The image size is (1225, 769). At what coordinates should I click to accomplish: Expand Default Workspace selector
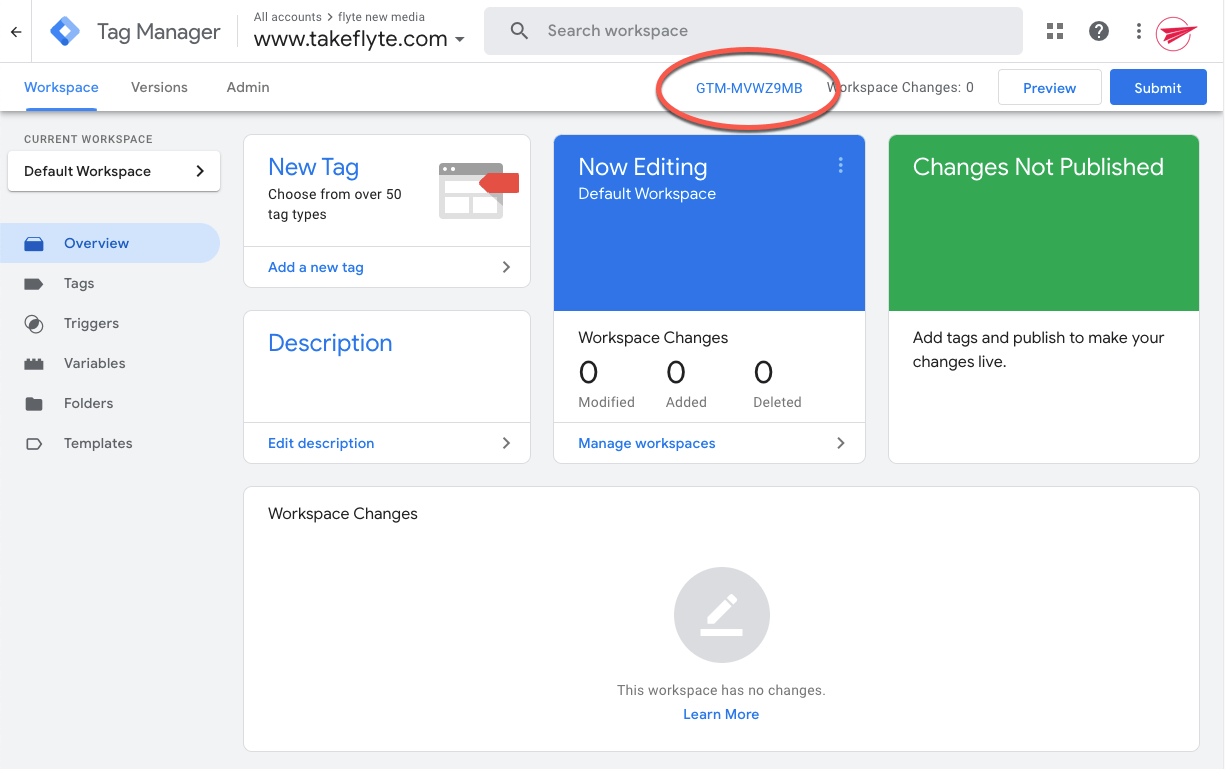pos(113,171)
